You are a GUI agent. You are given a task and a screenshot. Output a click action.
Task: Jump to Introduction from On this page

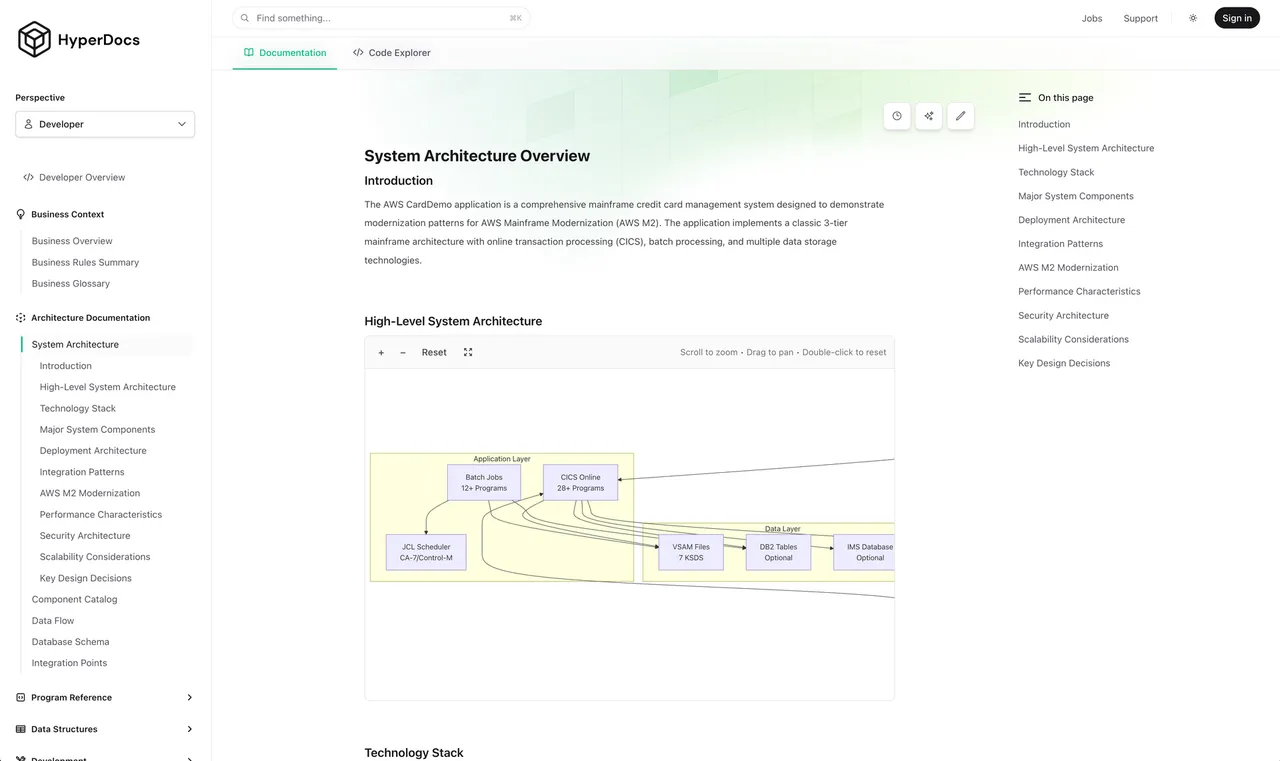pyautogui.click(x=1044, y=124)
